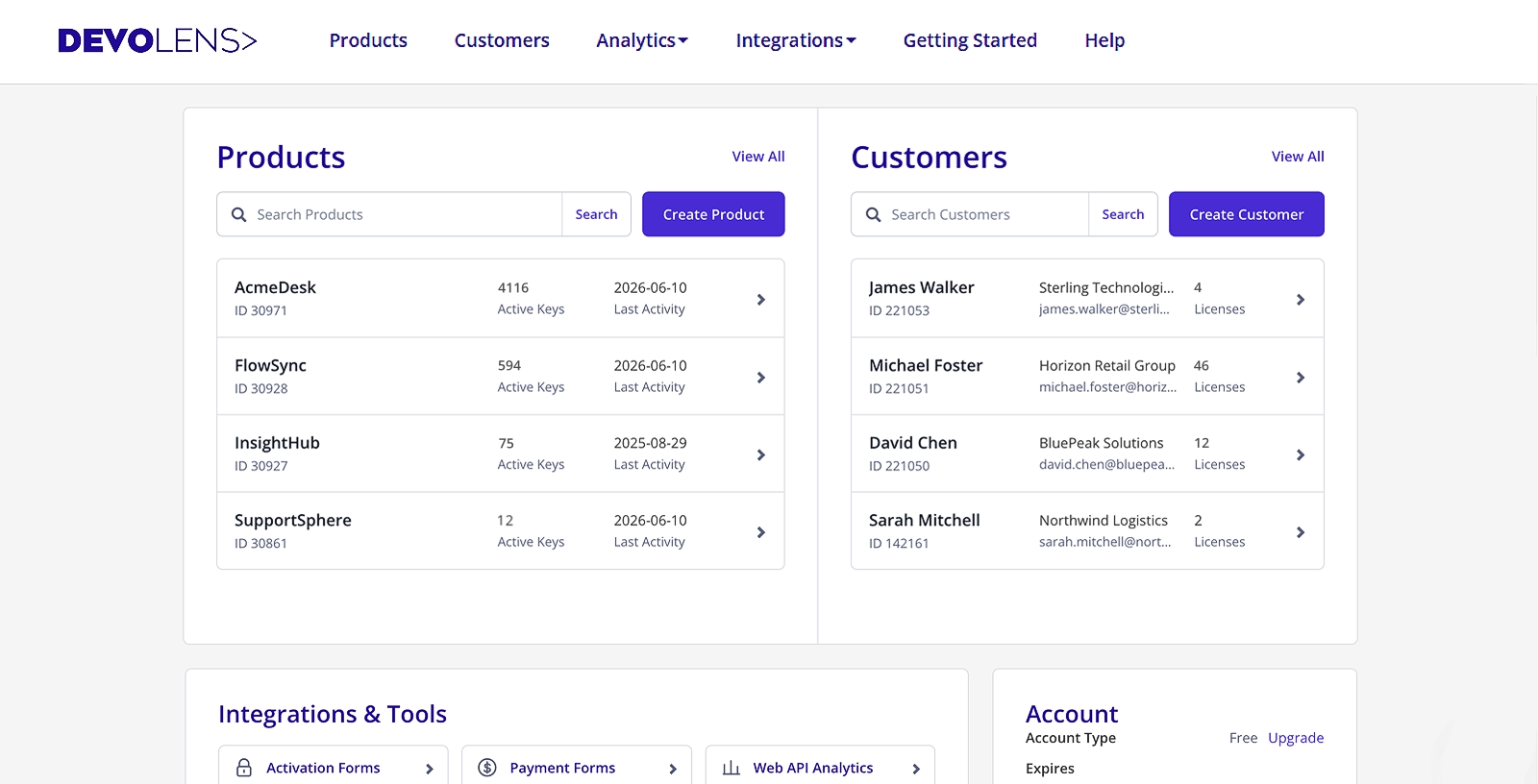Click the 2025-08-29 last activity date
Image resolution: width=1538 pixels, height=784 pixels.
click(651, 443)
